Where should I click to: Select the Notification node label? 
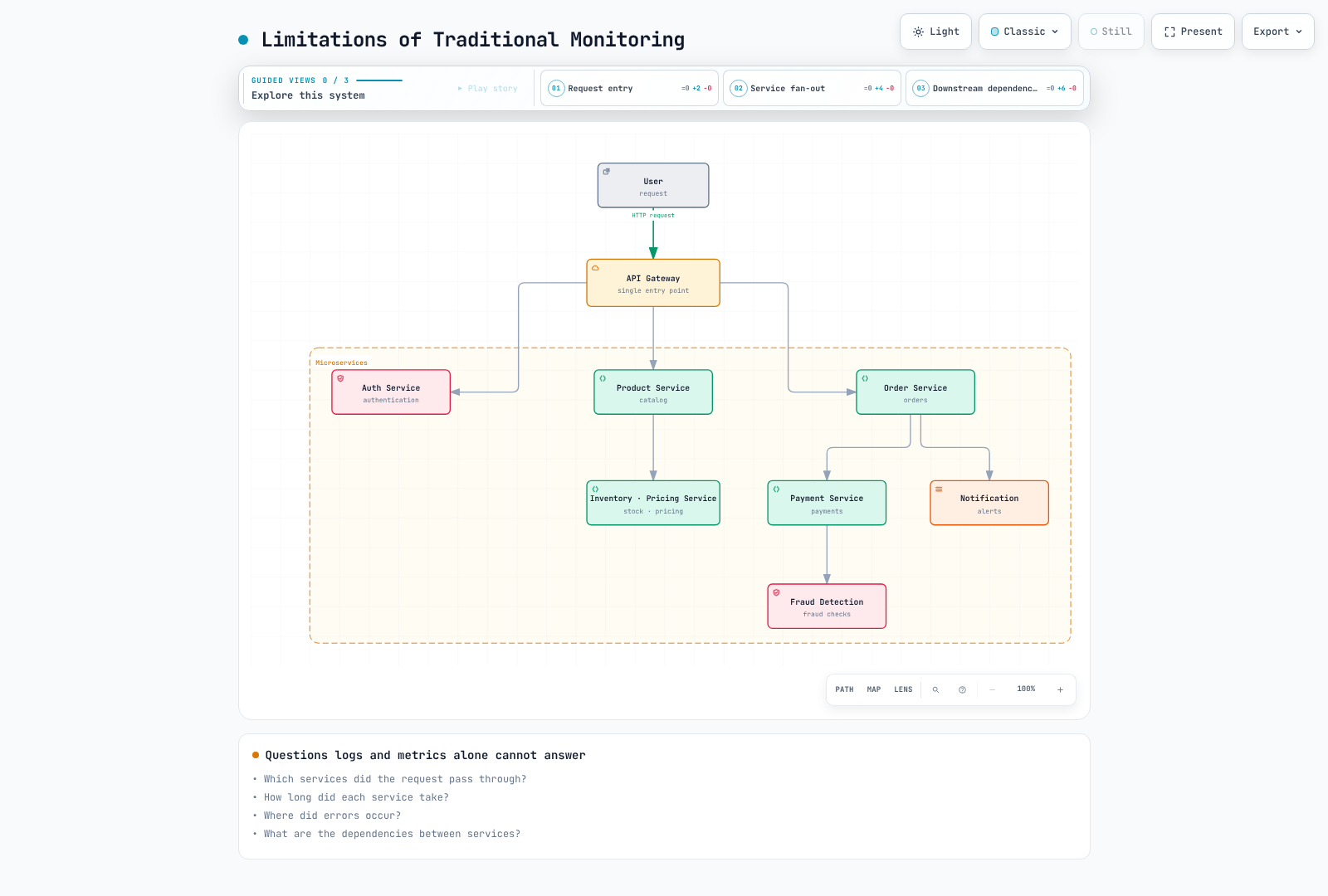pos(989,499)
